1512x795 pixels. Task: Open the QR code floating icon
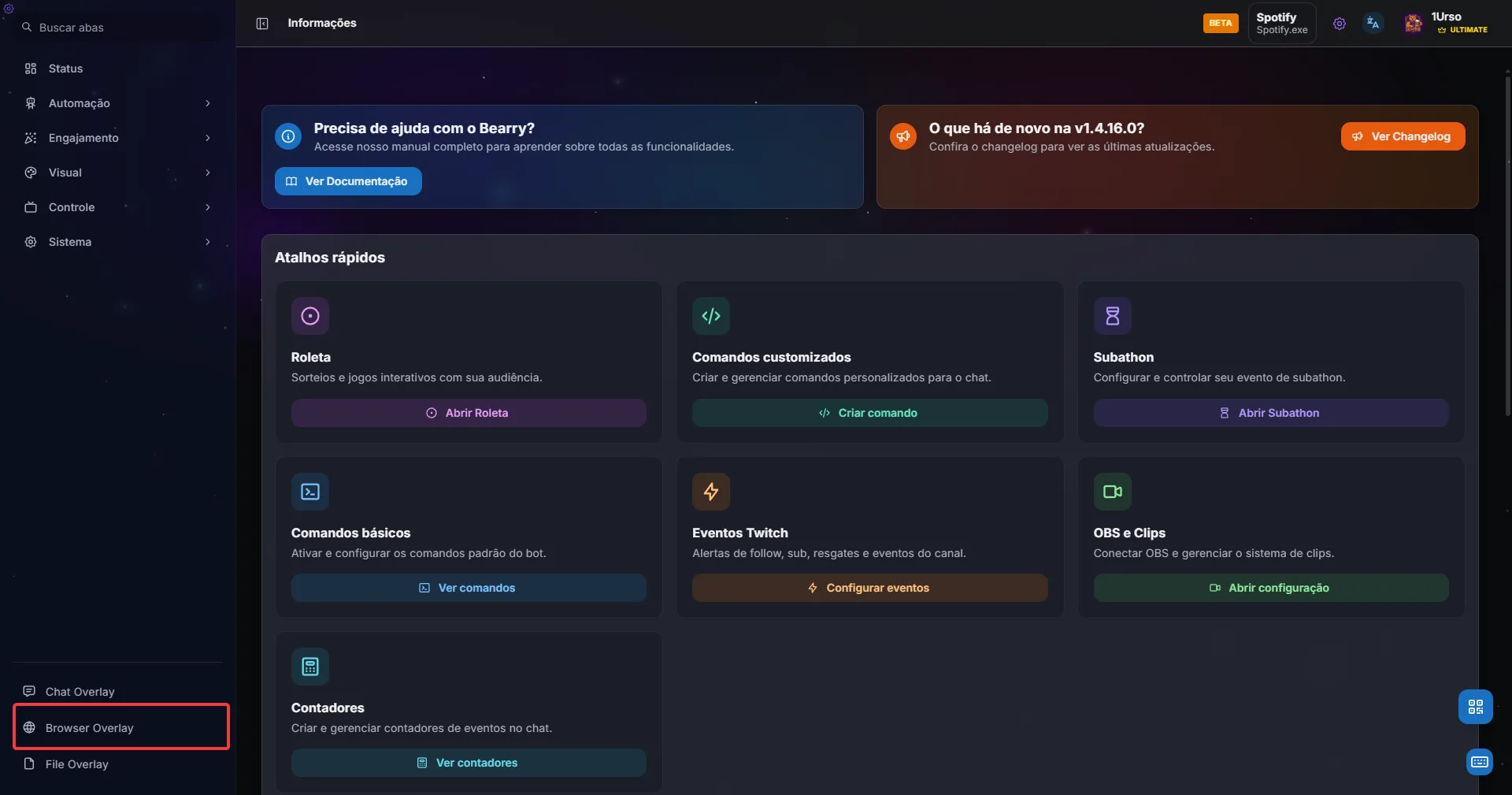tap(1476, 707)
